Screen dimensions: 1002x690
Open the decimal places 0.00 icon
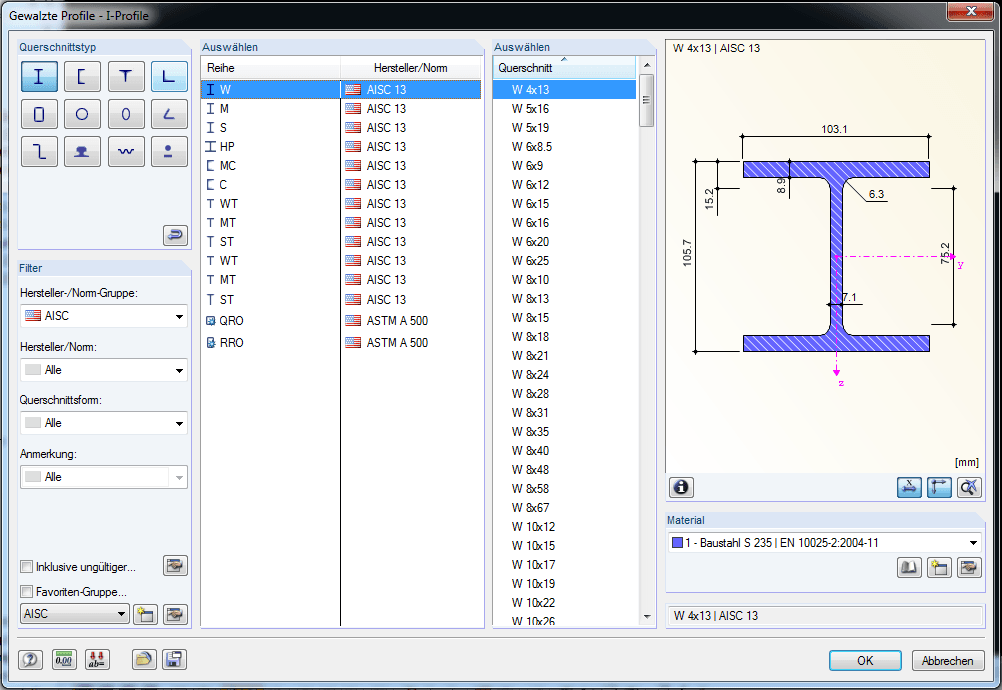pos(64,659)
